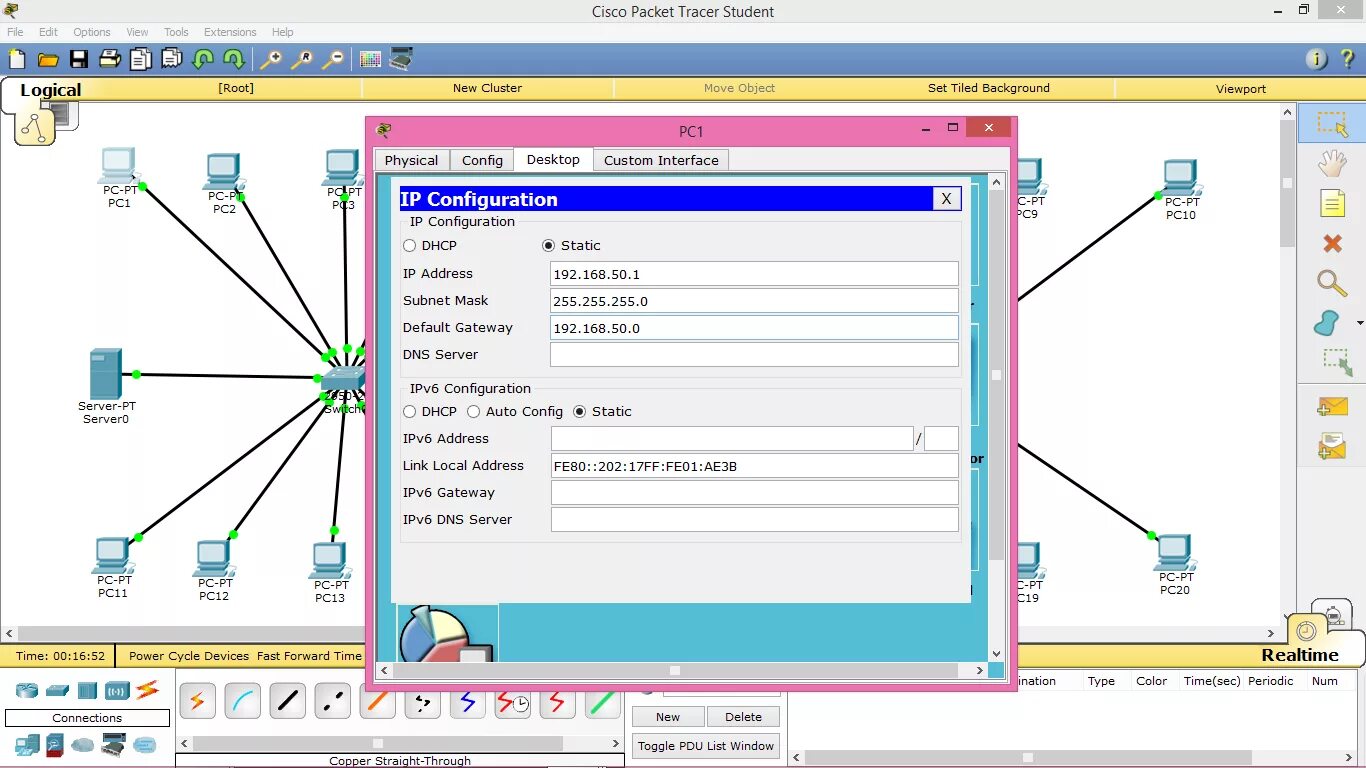Pick the Console cable connection

click(x=242, y=702)
